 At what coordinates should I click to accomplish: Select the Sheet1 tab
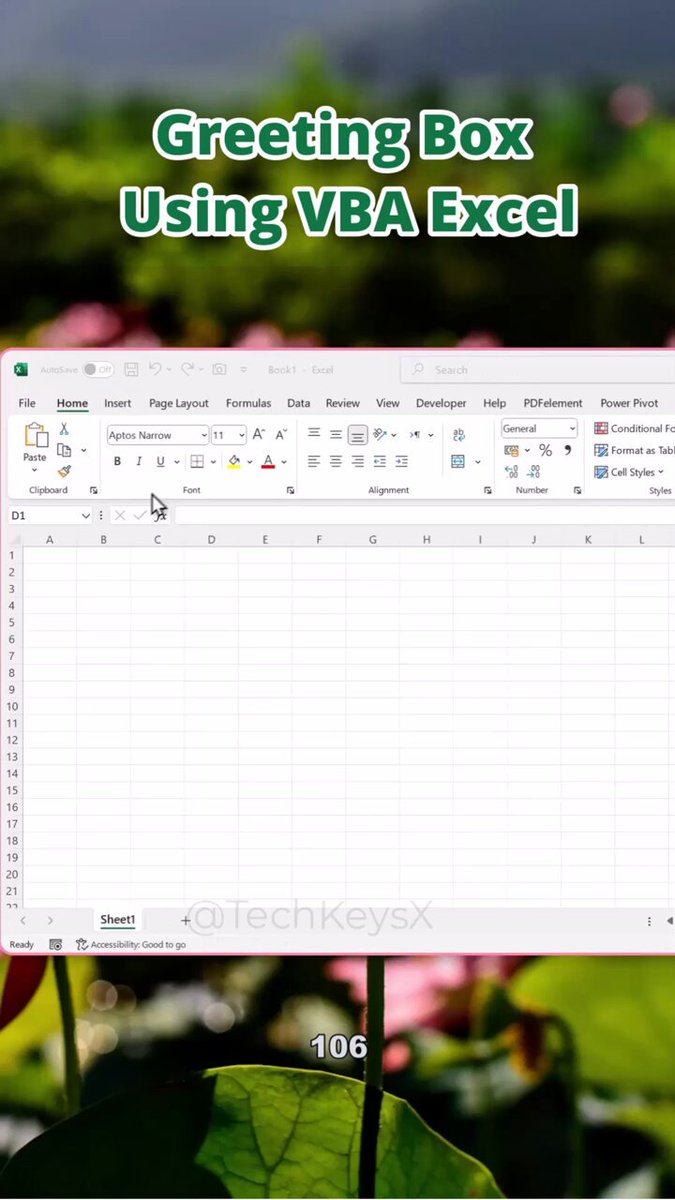[117, 920]
